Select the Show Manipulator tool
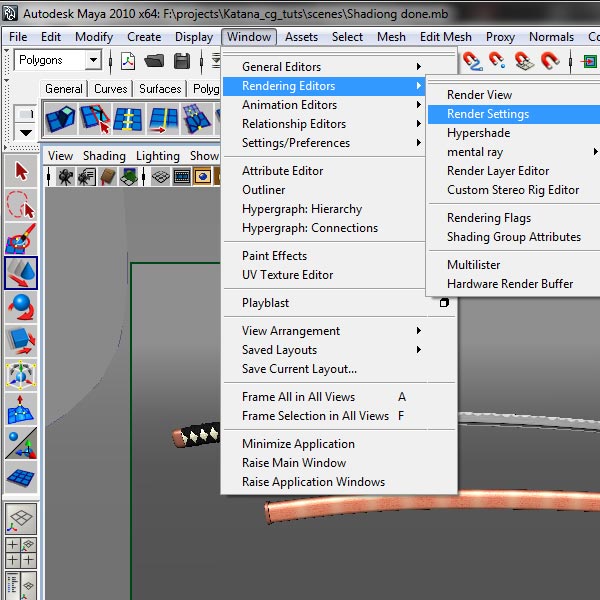Viewport: 600px width, 600px height. click(x=21, y=443)
